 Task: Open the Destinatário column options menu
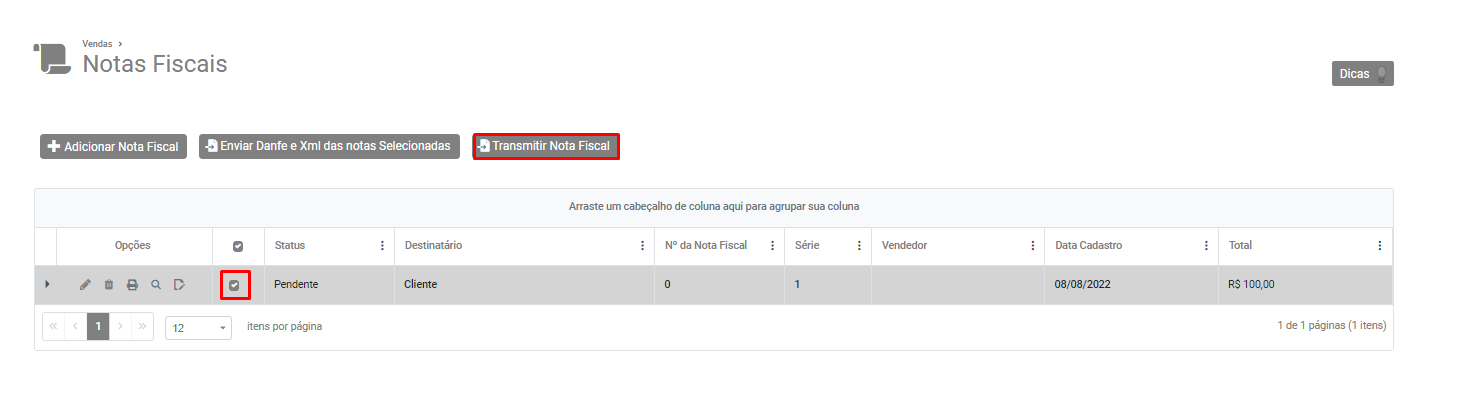[x=642, y=246]
